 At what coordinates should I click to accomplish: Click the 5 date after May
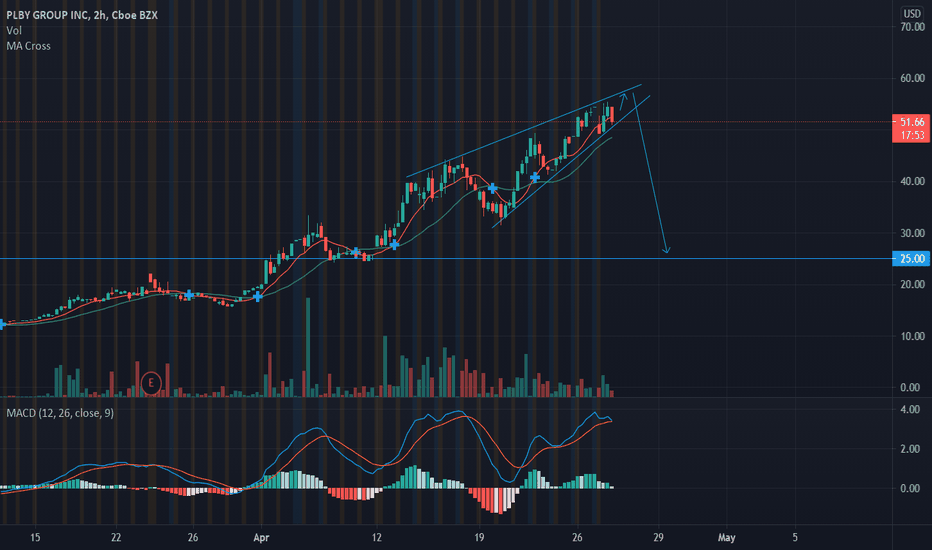click(x=795, y=538)
